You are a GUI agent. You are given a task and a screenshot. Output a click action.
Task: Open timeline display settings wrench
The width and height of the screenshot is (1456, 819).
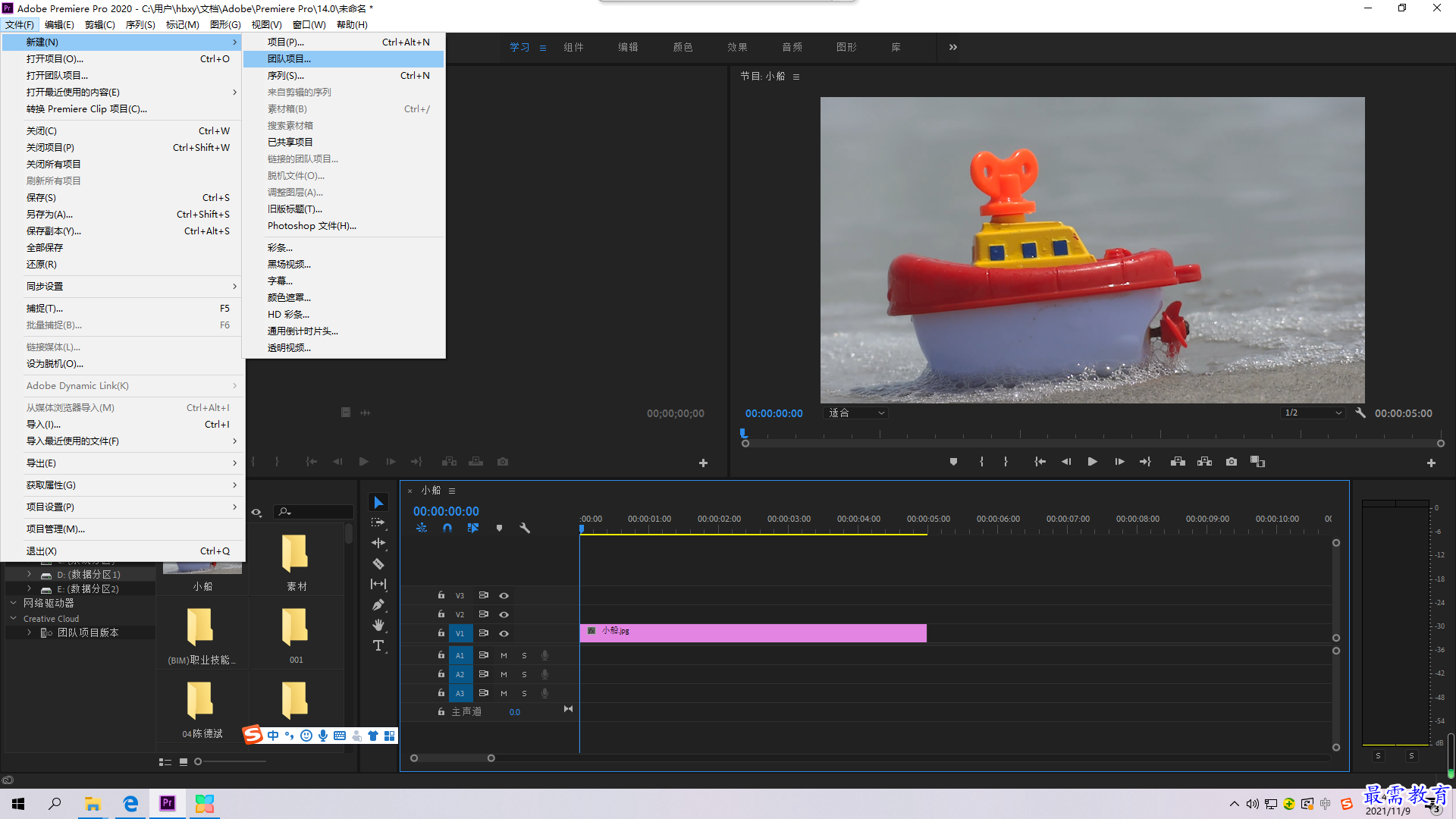(525, 528)
